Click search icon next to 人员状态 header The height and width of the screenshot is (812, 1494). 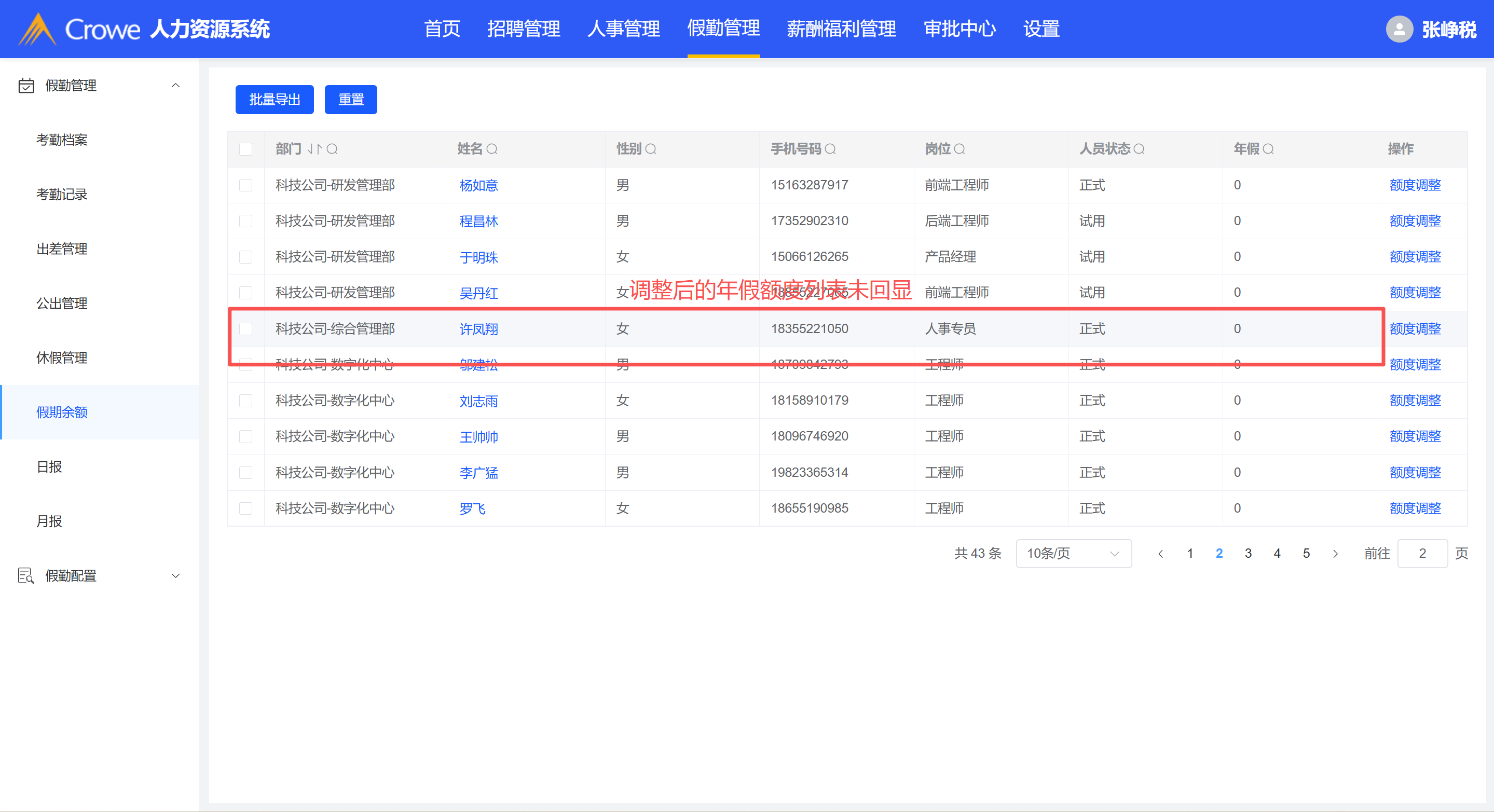[1139, 149]
